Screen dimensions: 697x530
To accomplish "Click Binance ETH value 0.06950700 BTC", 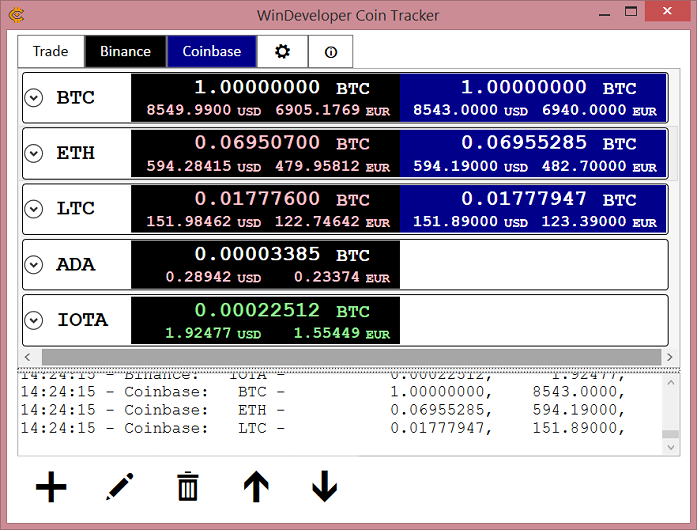I will pos(282,143).
